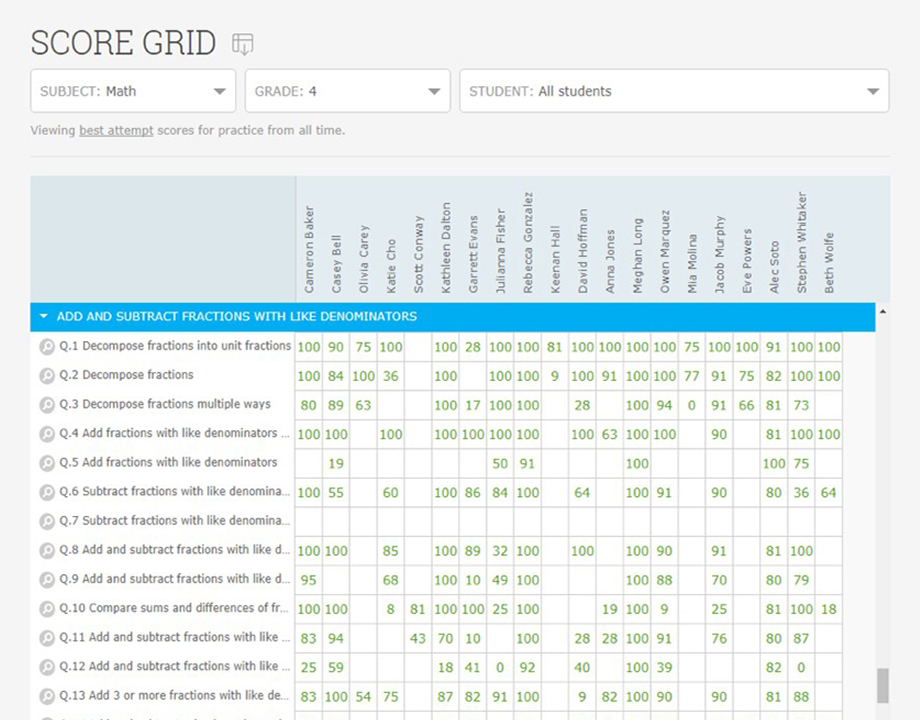Click the best attempt link
Image resolution: width=920 pixels, height=720 pixels.
coord(118,130)
